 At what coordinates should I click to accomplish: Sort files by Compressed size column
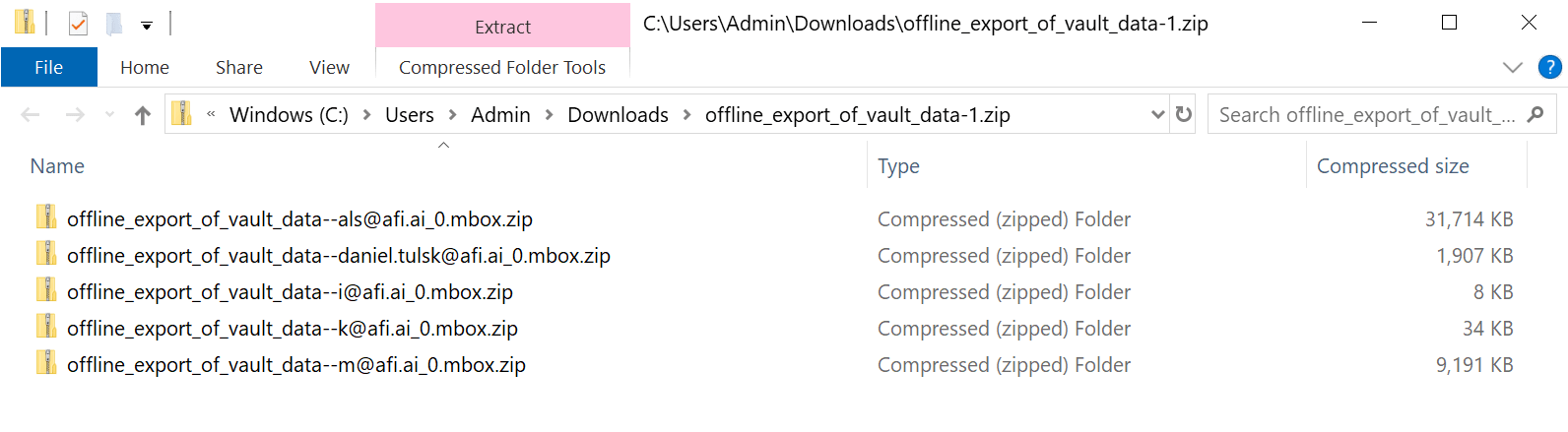[x=1392, y=166]
